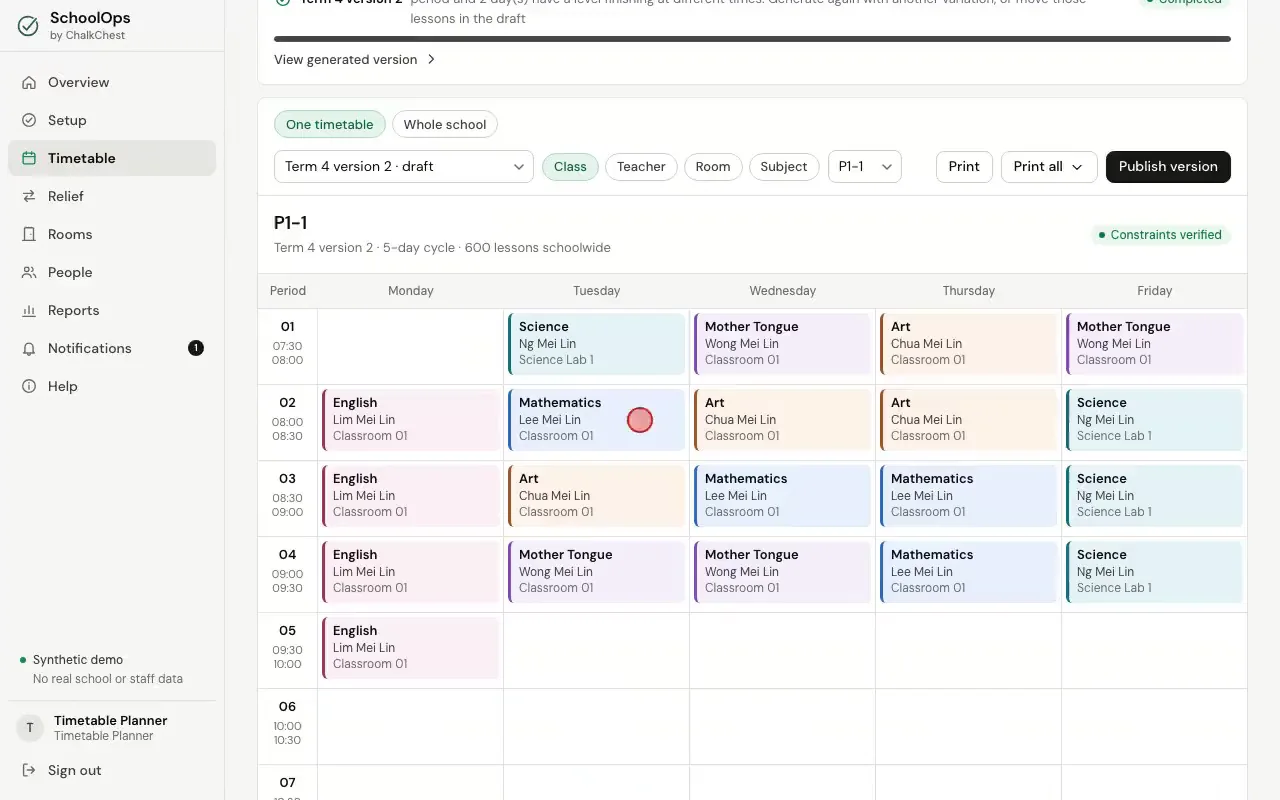This screenshot has height=800, width=1280.
Task: Select the One timetable toggle
Action: (330, 124)
